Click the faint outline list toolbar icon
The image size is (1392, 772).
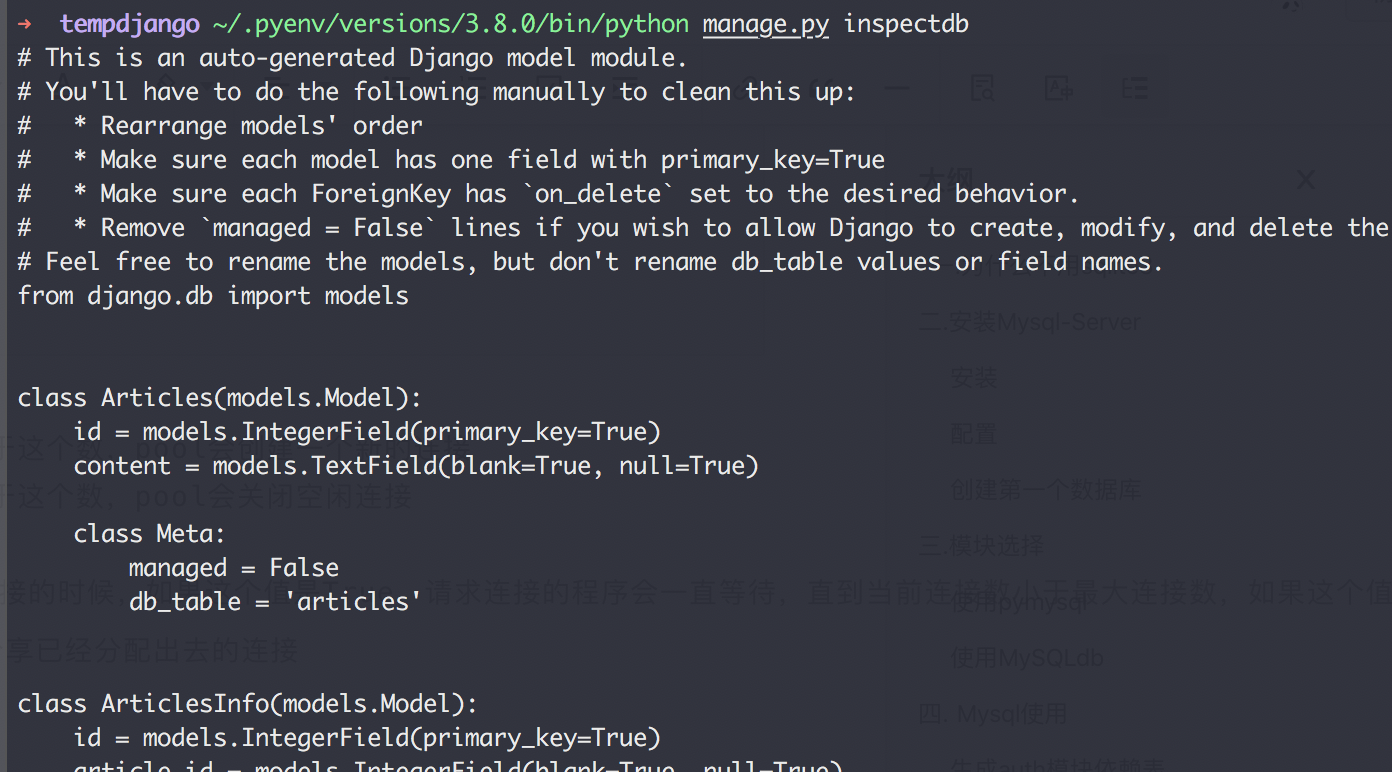pos(1135,89)
